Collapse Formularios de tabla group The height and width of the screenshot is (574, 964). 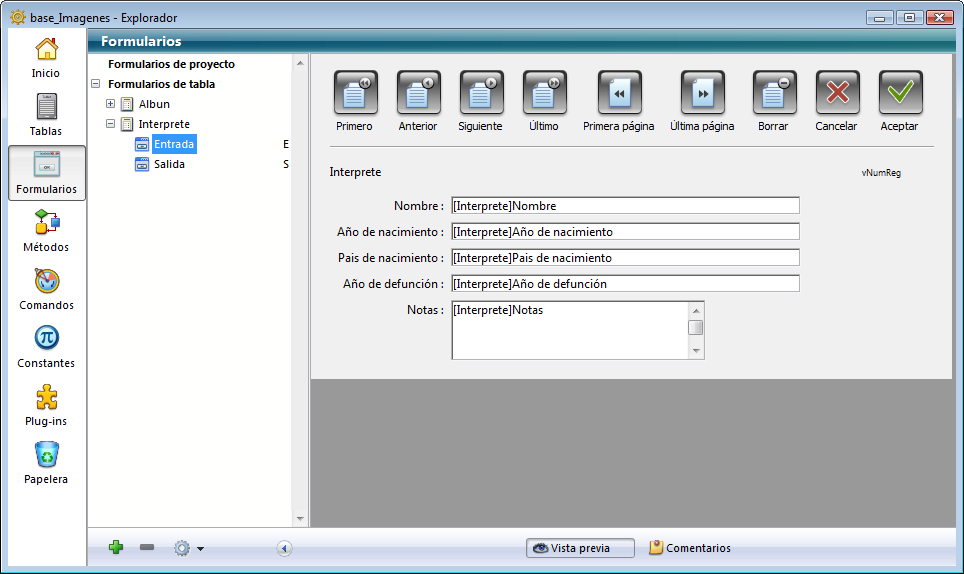click(x=96, y=84)
